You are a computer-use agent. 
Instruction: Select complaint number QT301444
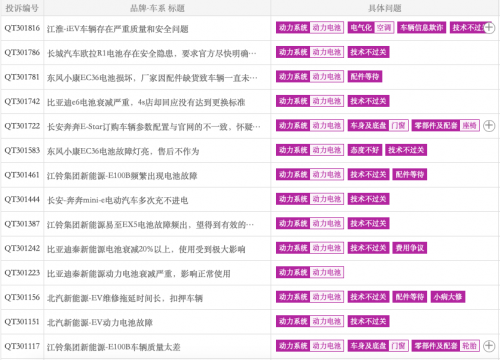click(22, 199)
